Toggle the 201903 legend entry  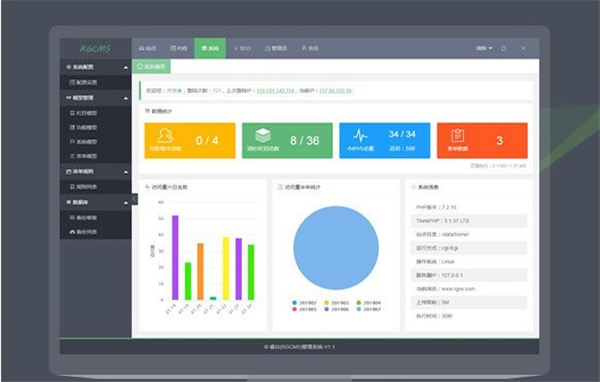click(x=337, y=303)
